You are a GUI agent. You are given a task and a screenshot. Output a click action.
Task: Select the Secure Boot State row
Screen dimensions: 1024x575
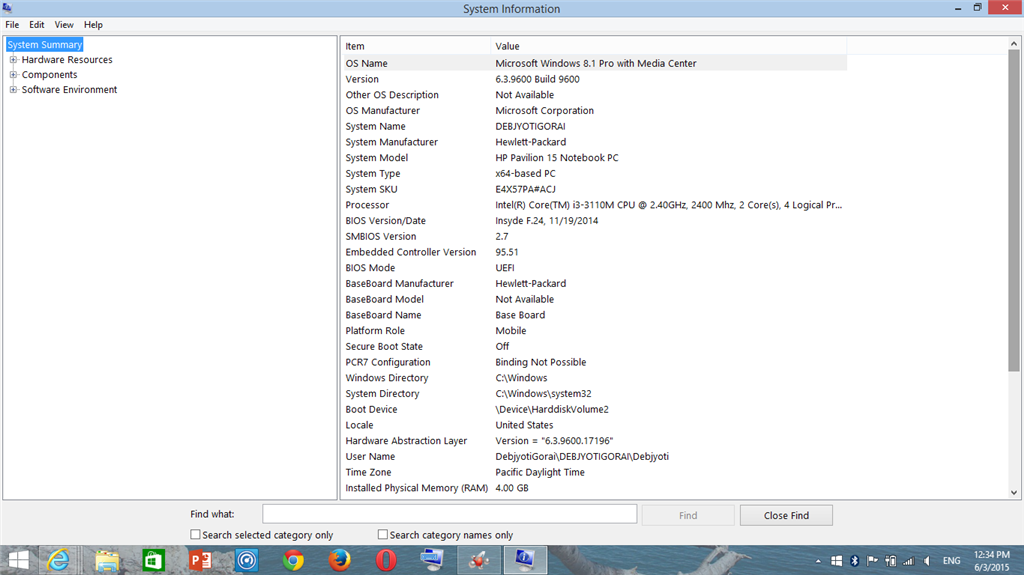coord(594,346)
